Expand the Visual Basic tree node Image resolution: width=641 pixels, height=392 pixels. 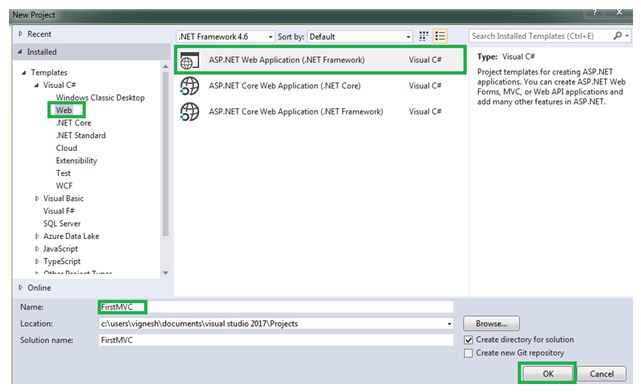point(37,199)
